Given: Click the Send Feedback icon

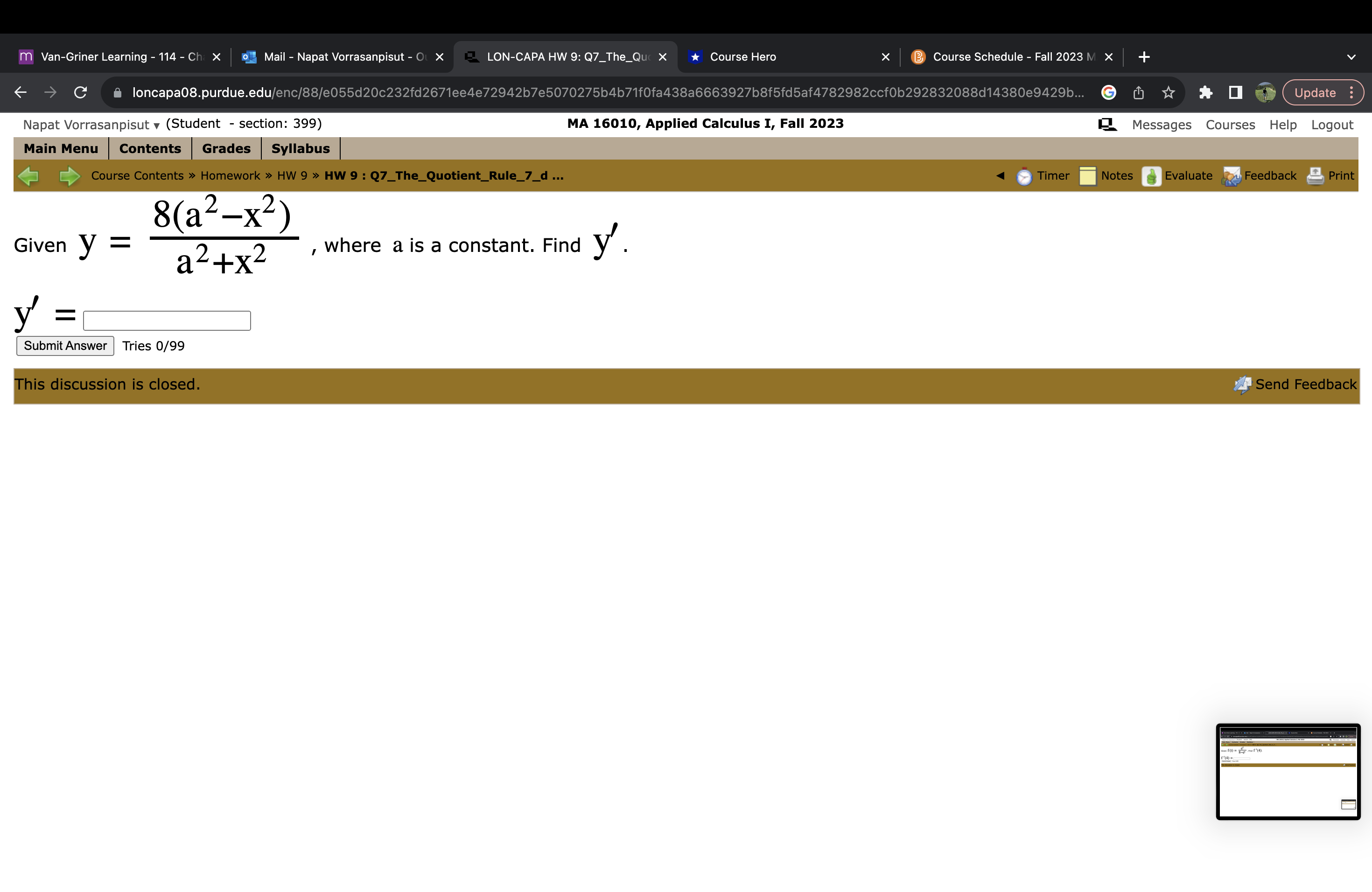Looking at the screenshot, I should coord(1243,384).
